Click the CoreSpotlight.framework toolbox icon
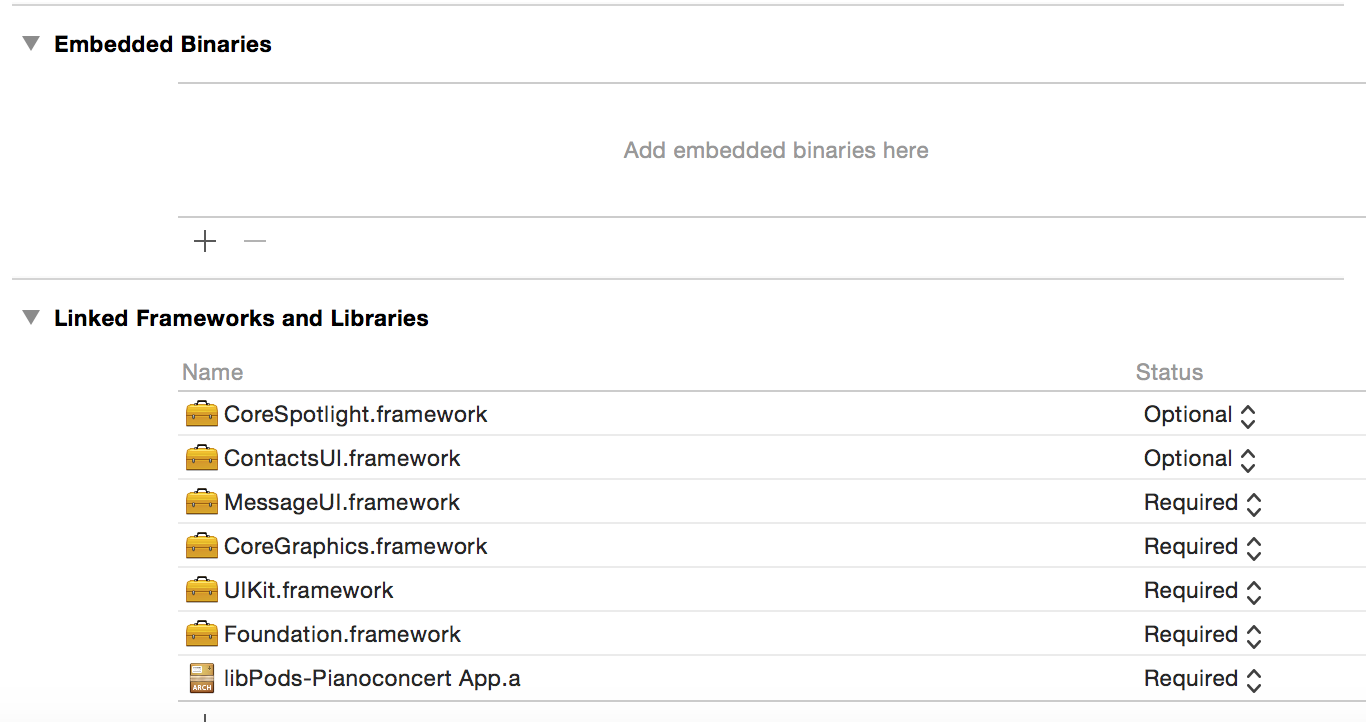 [202, 414]
